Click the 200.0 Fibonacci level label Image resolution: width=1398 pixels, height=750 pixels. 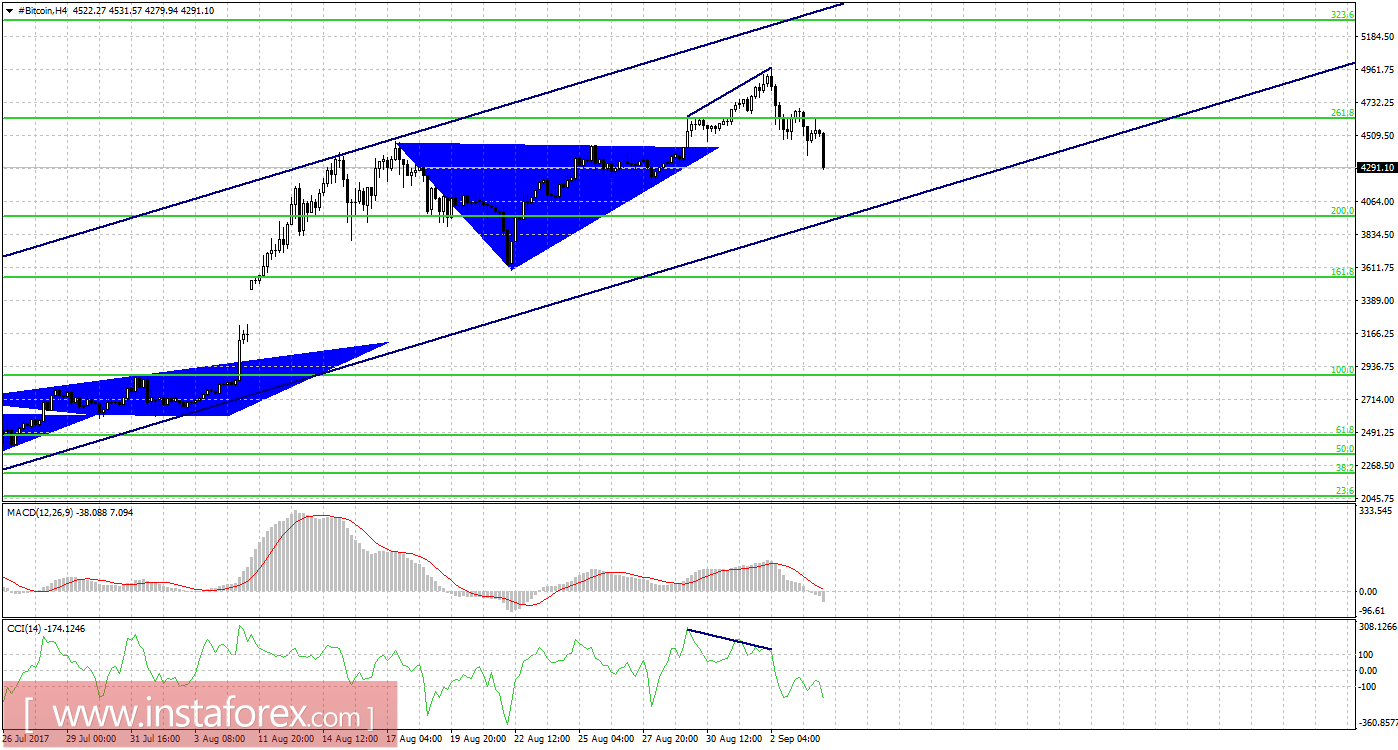click(x=1343, y=211)
